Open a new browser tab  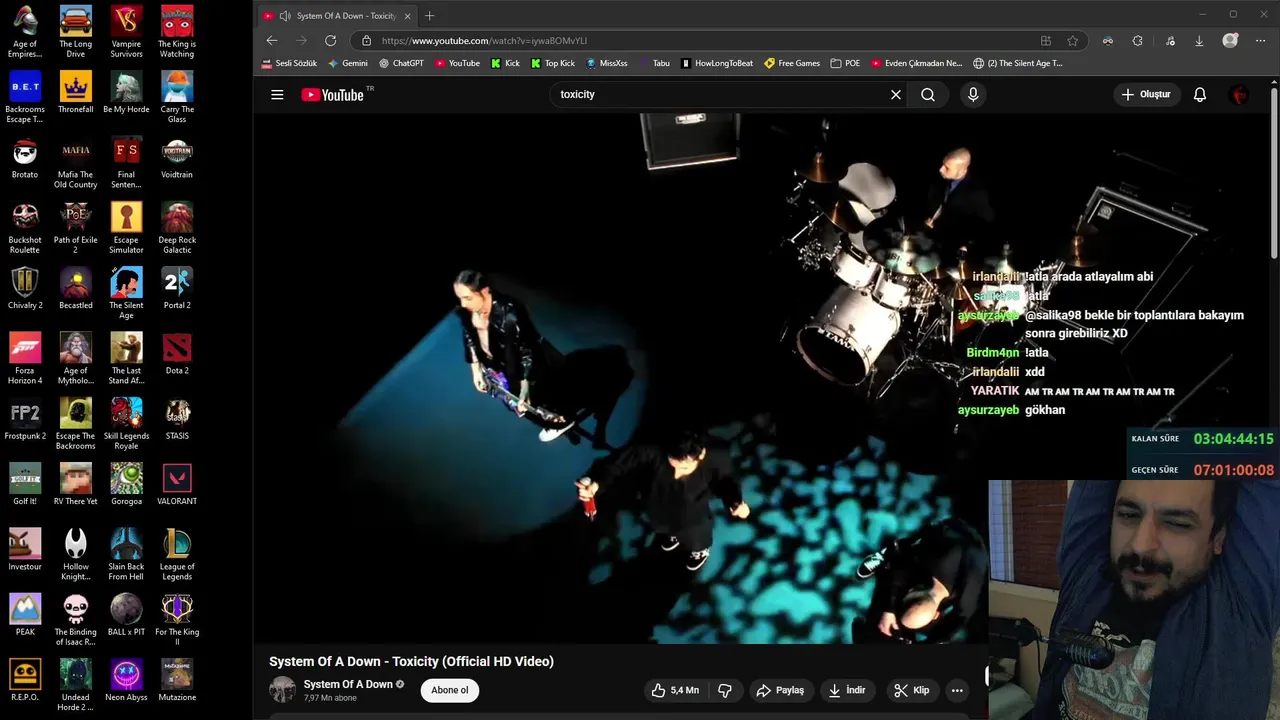tap(430, 16)
